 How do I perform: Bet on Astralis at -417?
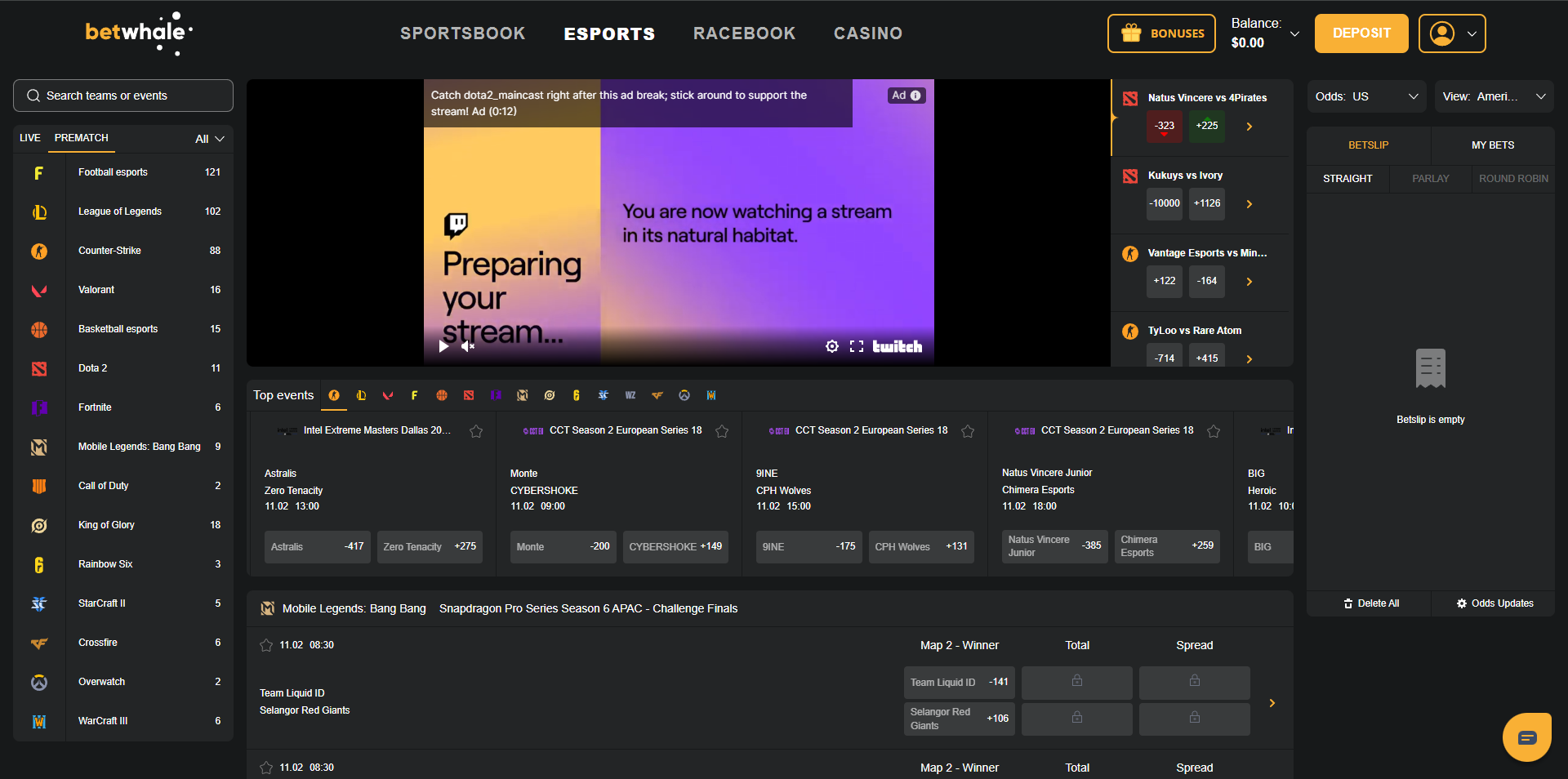pyautogui.click(x=317, y=546)
